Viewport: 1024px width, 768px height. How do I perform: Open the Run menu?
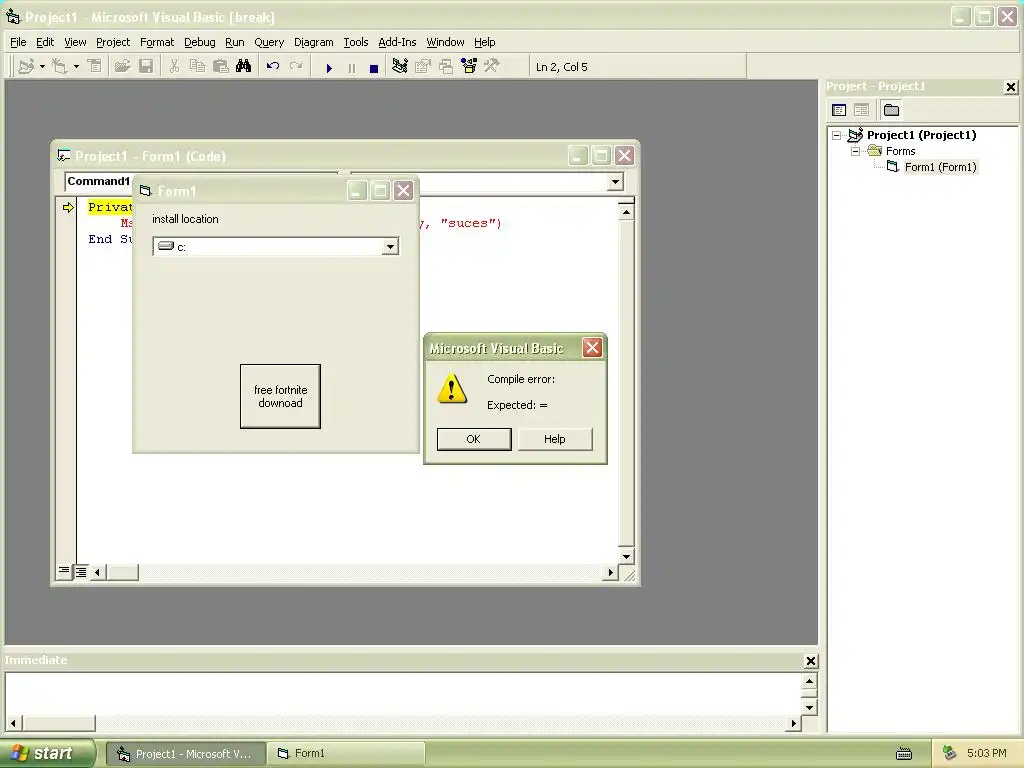tap(234, 42)
